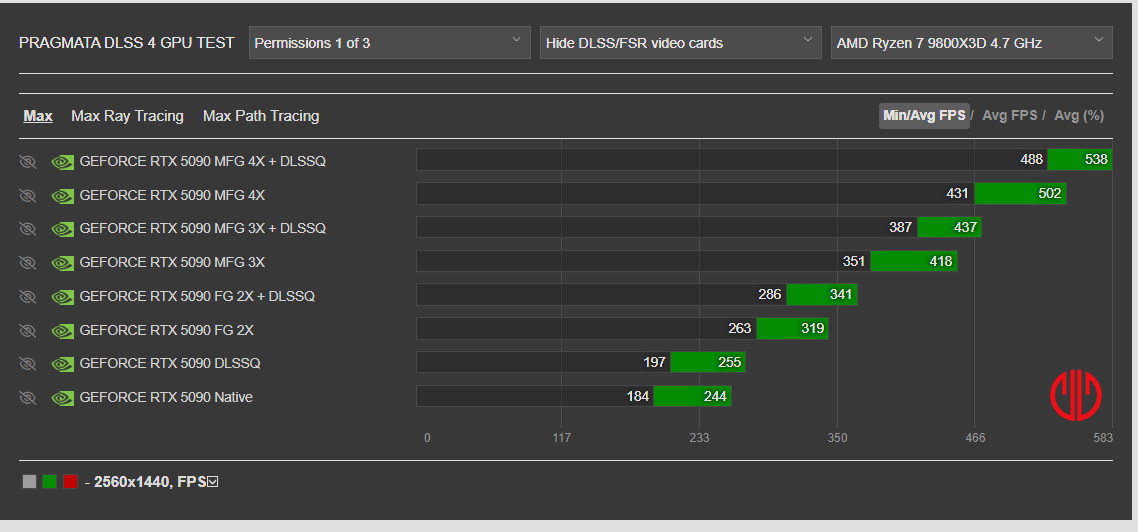Toggle visibility of RTX 5090 Native
The width and height of the screenshot is (1138, 532).
[28, 398]
